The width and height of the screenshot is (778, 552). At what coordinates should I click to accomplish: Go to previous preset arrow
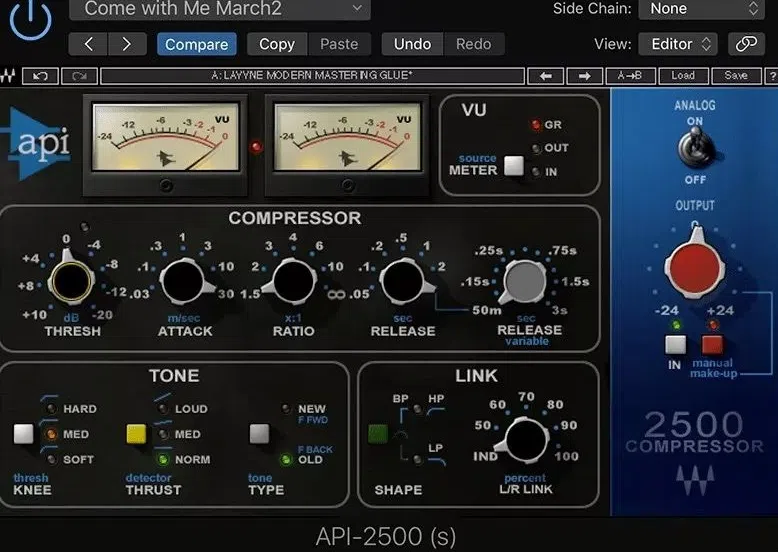tap(88, 44)
